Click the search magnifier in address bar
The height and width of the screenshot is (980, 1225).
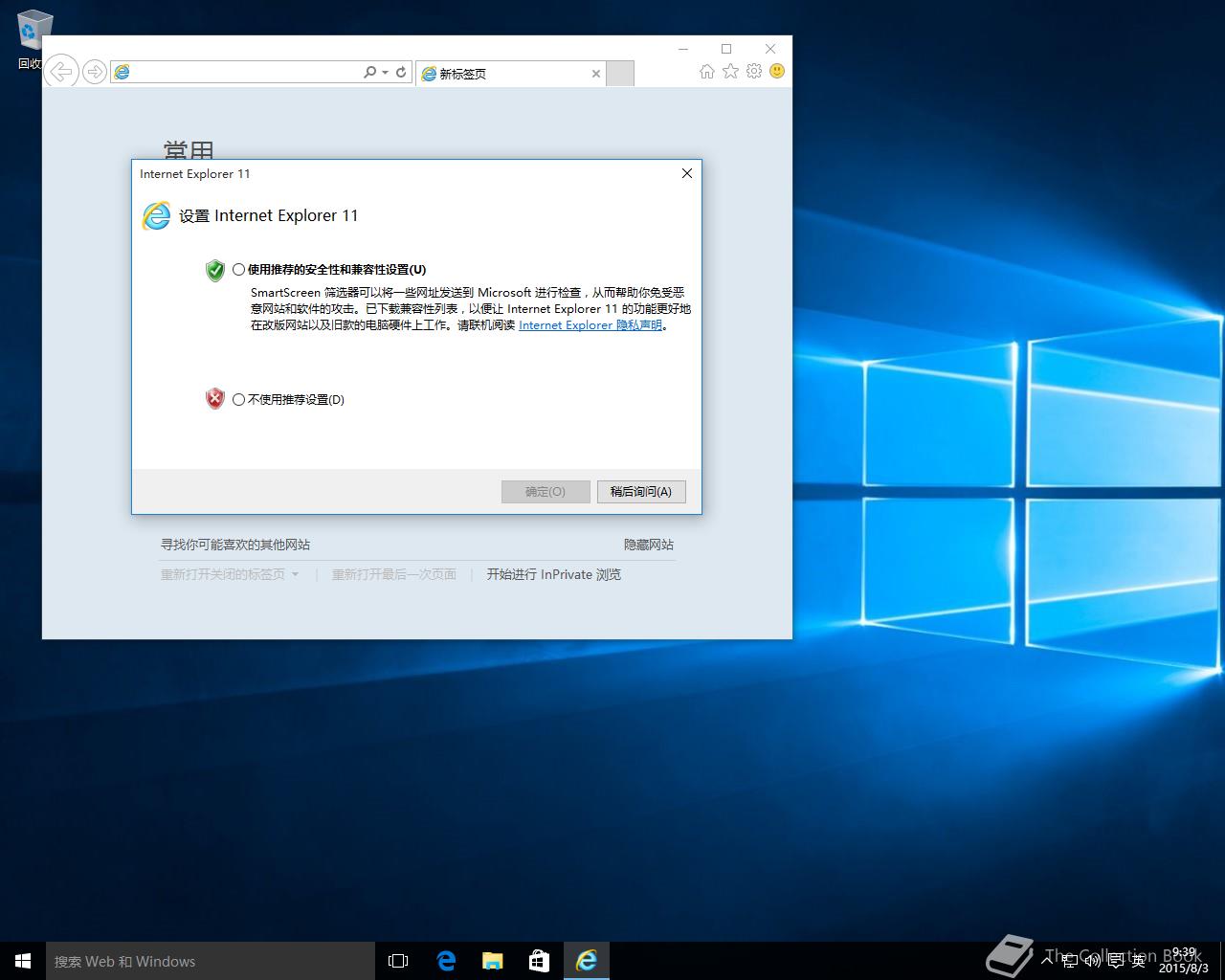369,73
